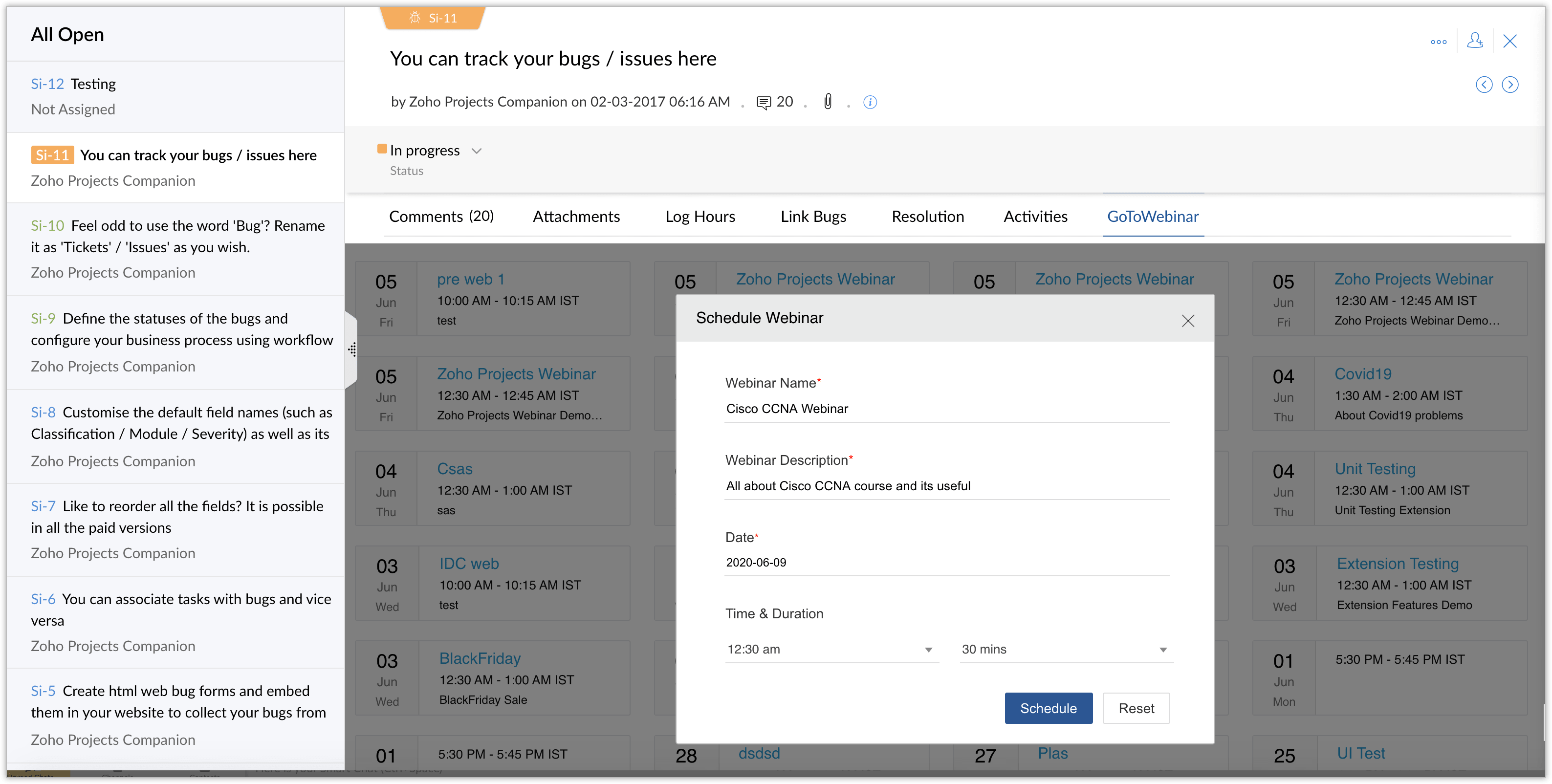The width and height of the screenshot is (1552, 784).
Task: Click the bug title text
Action: [x=552, y=59]
